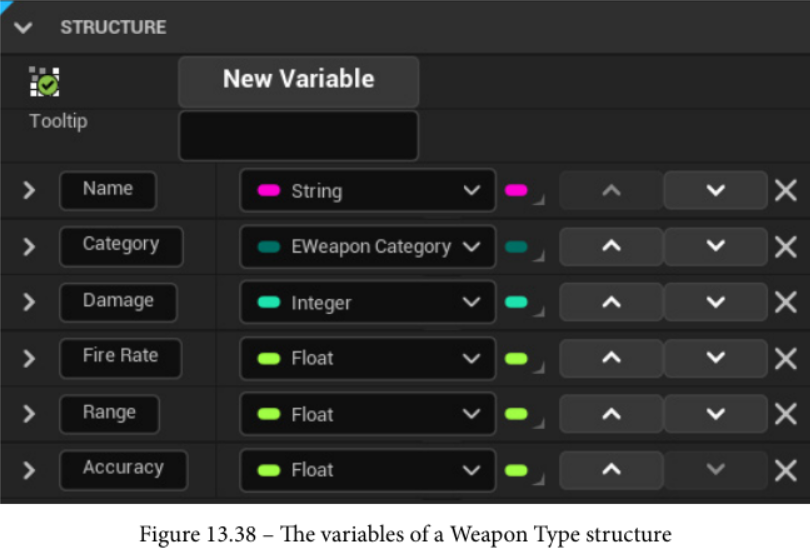Move Fire Rate variable down
The height and width of the screenshot is (548, 810).
(x=715, y=358)
